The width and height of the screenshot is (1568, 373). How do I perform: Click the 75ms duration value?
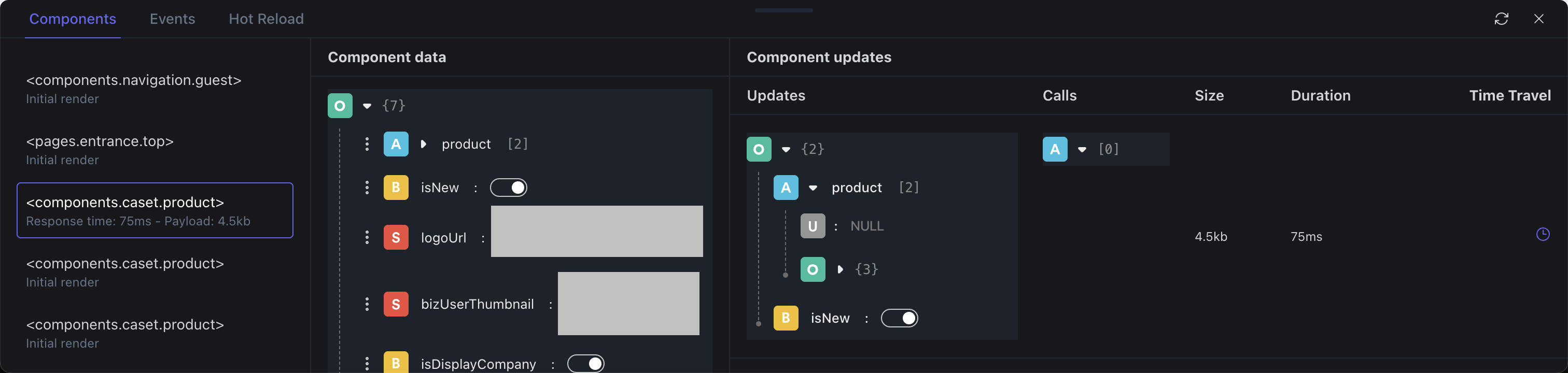click(x=1306, y=237)
